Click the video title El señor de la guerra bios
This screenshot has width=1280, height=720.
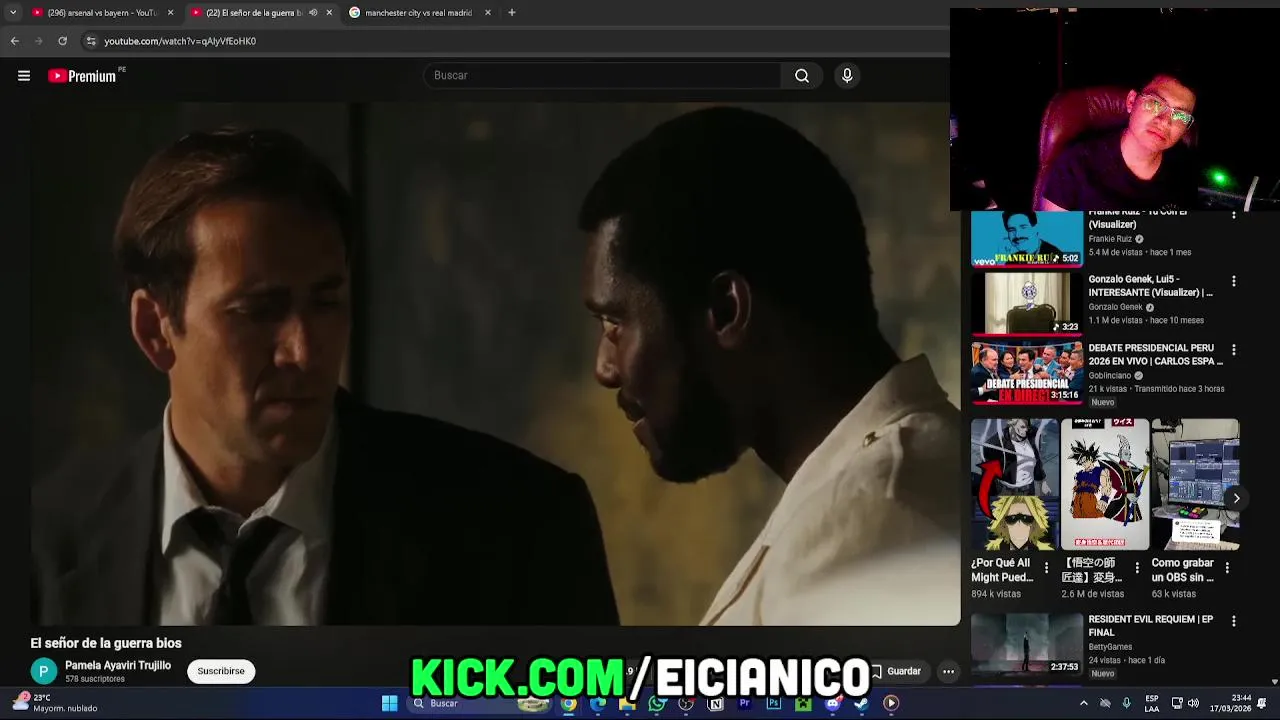click(x=106, y=643)
